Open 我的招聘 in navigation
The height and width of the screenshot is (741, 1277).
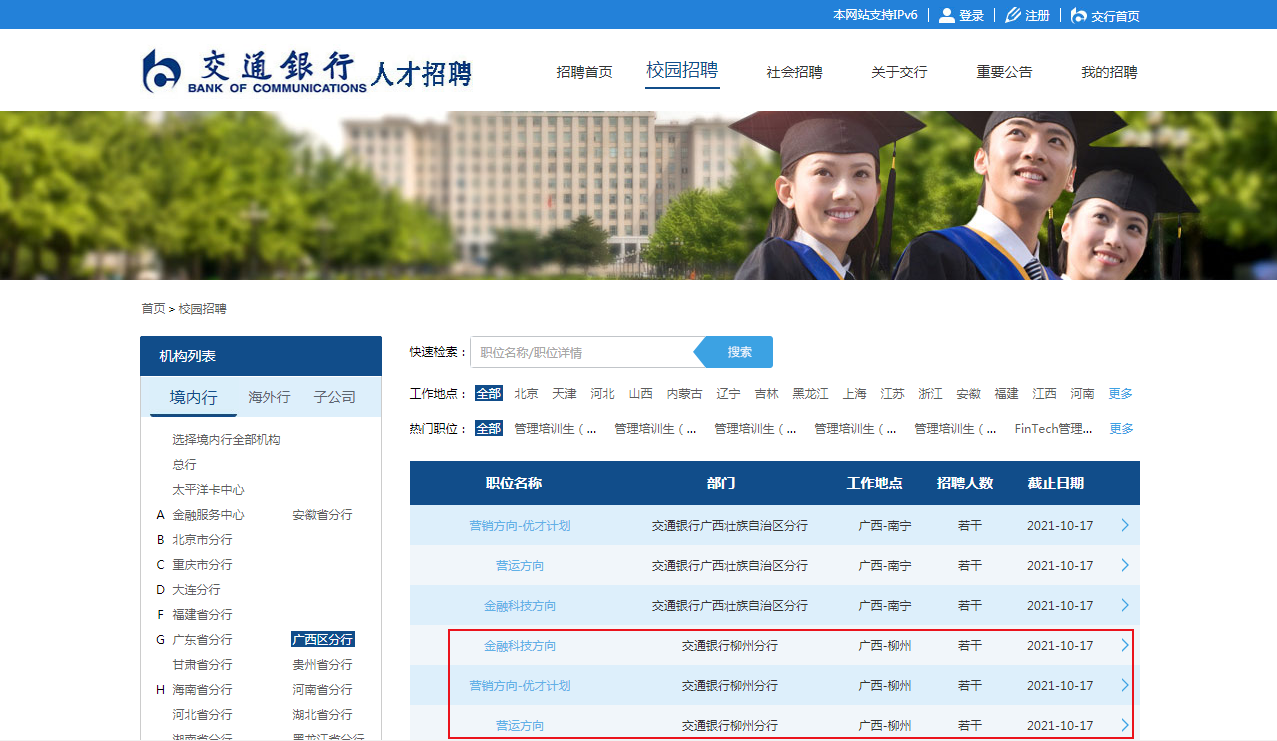tap(1109, 72)
